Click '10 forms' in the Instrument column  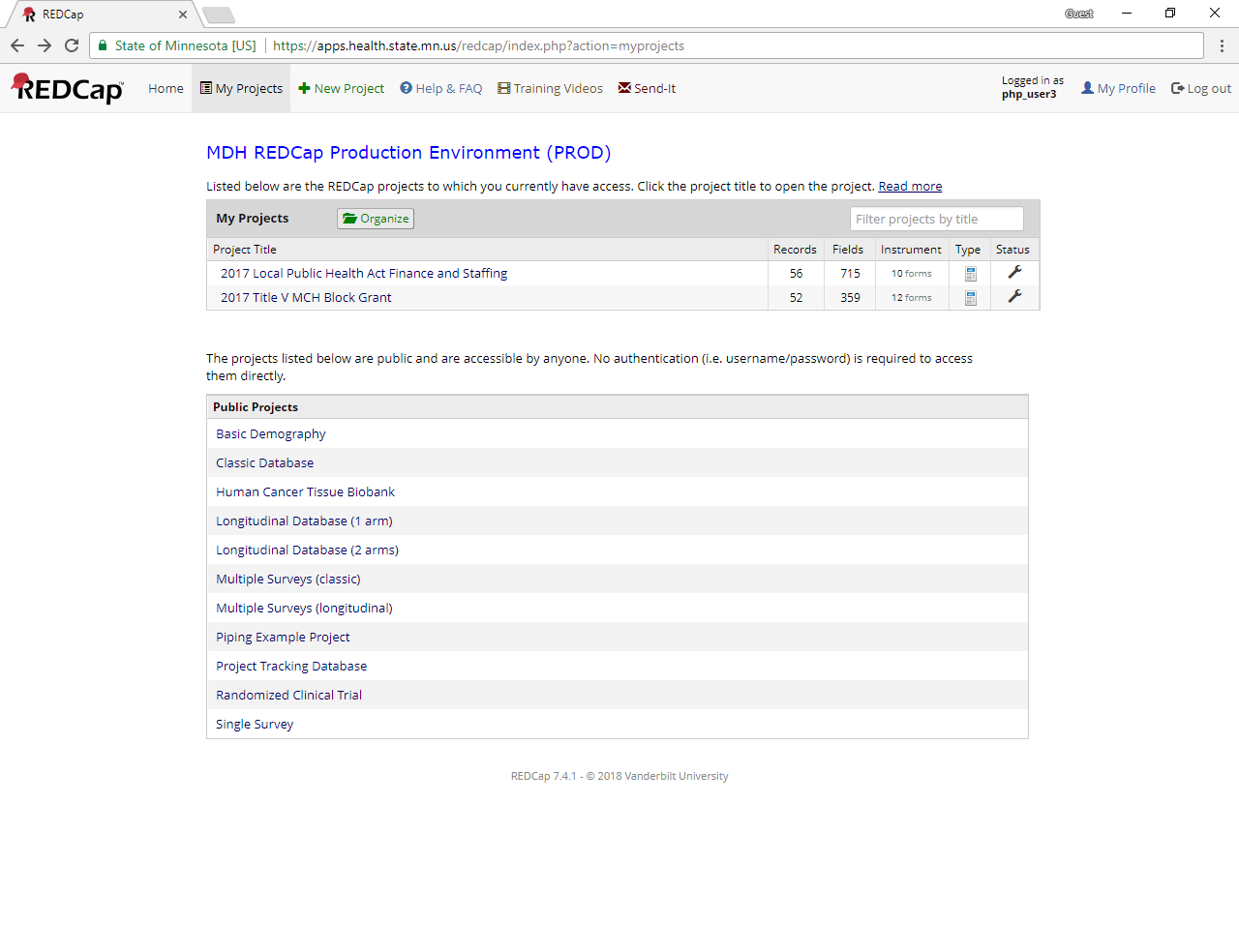click(912, 274)
